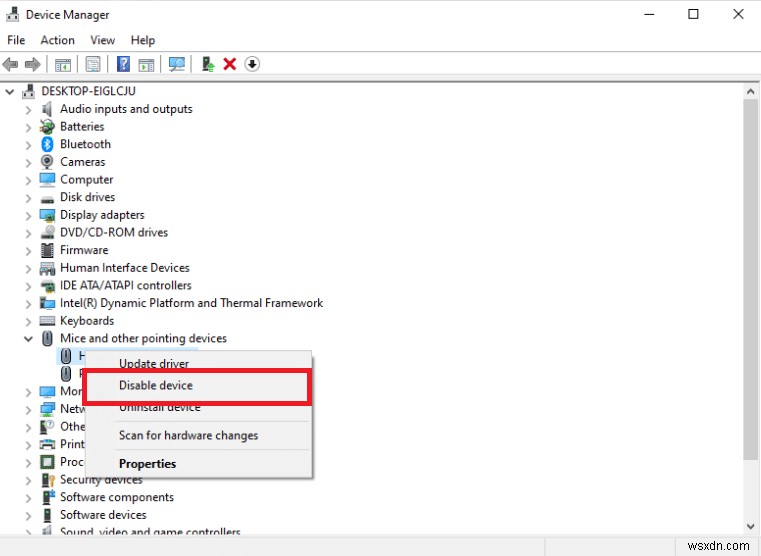Viewport: 761px width, 556px height.
Task: Click the Firmware chip icon
Action: [47, 250]
